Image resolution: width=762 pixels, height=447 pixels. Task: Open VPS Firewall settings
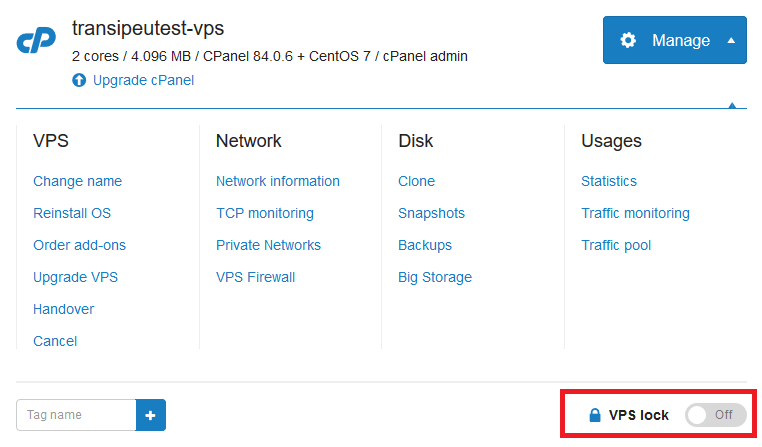[x=255, y=277]
